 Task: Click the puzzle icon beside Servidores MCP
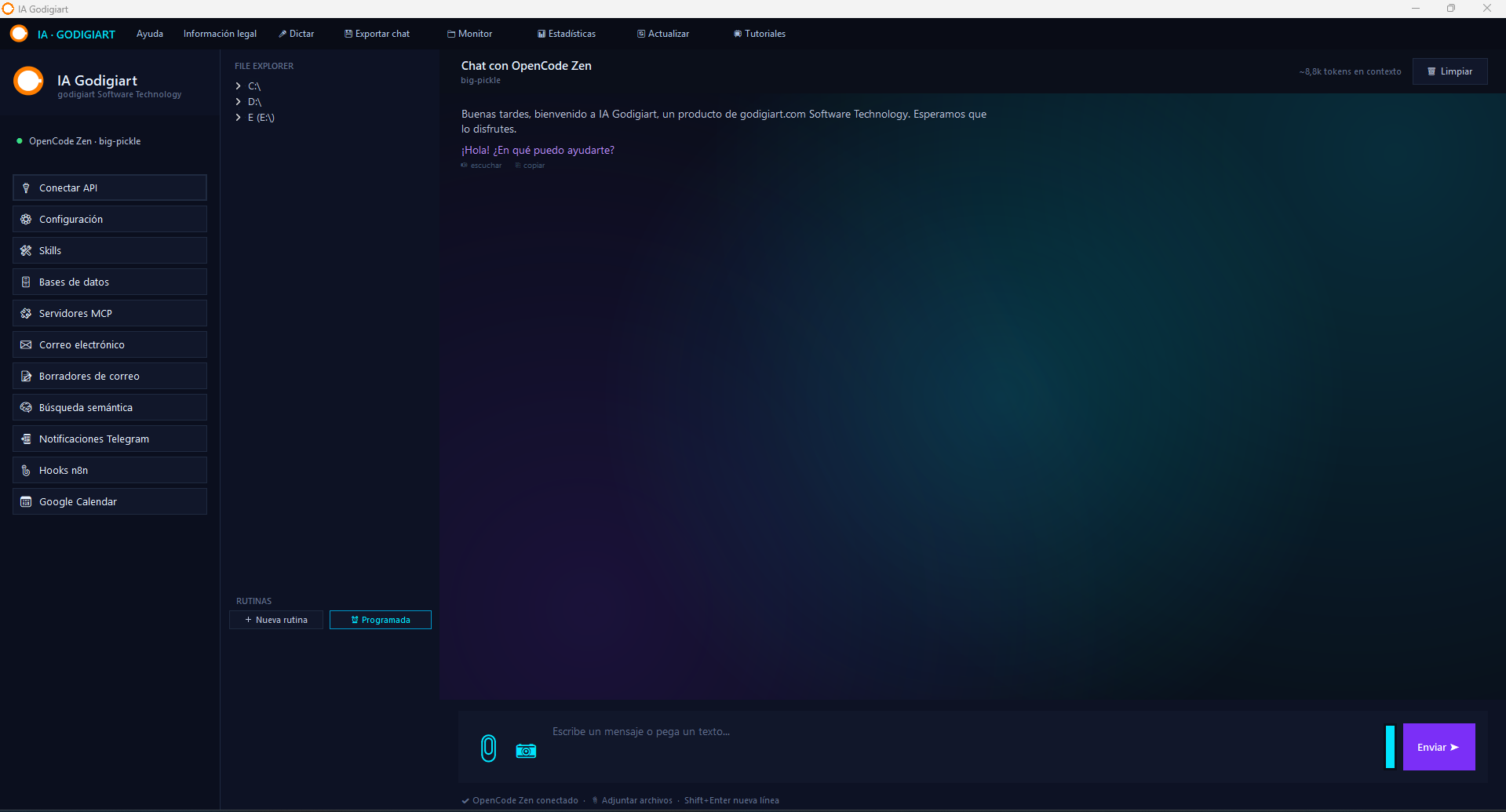[x=26, y=314]
